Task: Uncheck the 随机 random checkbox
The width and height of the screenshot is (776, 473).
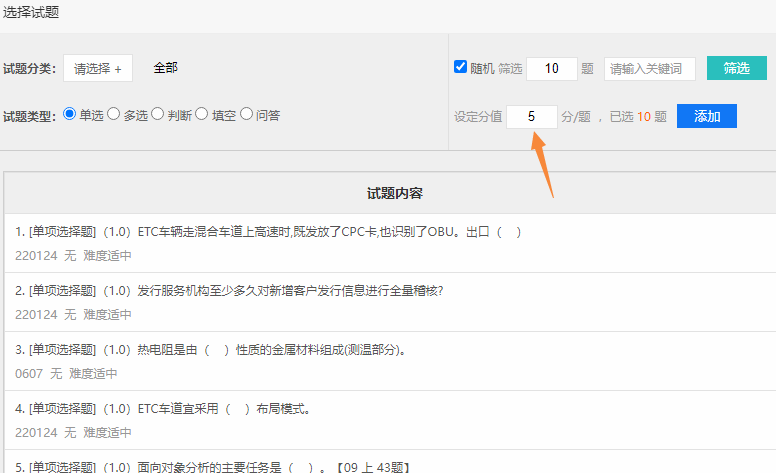Action: pos(460,67)
